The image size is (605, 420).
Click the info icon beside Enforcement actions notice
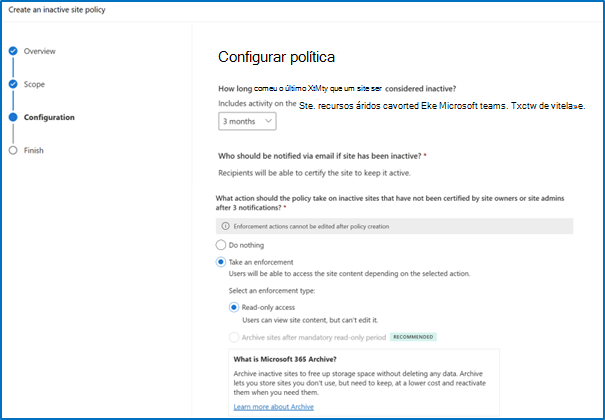click(x=225, y=226)
